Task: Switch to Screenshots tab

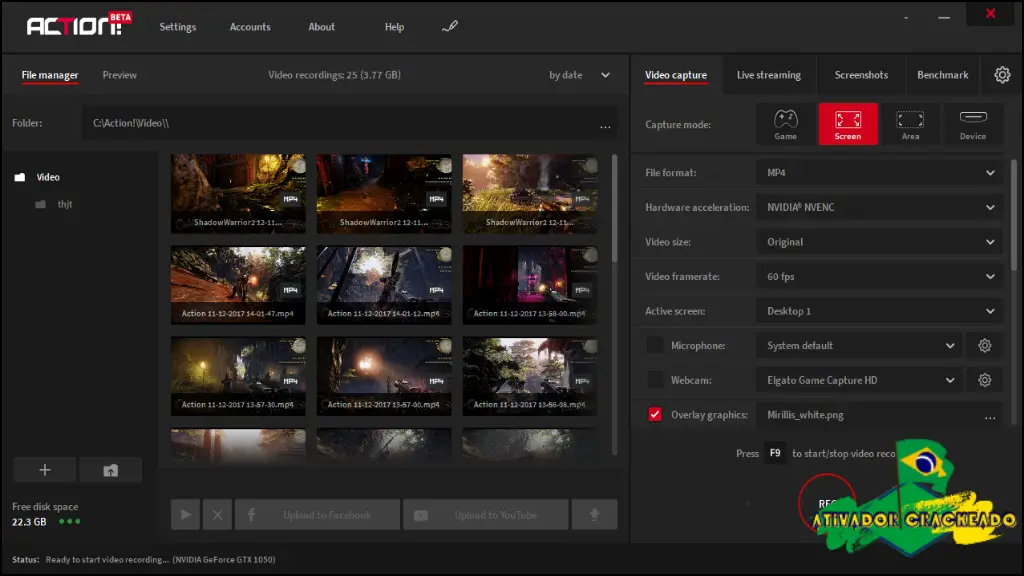Action: (x=861, y=75)
